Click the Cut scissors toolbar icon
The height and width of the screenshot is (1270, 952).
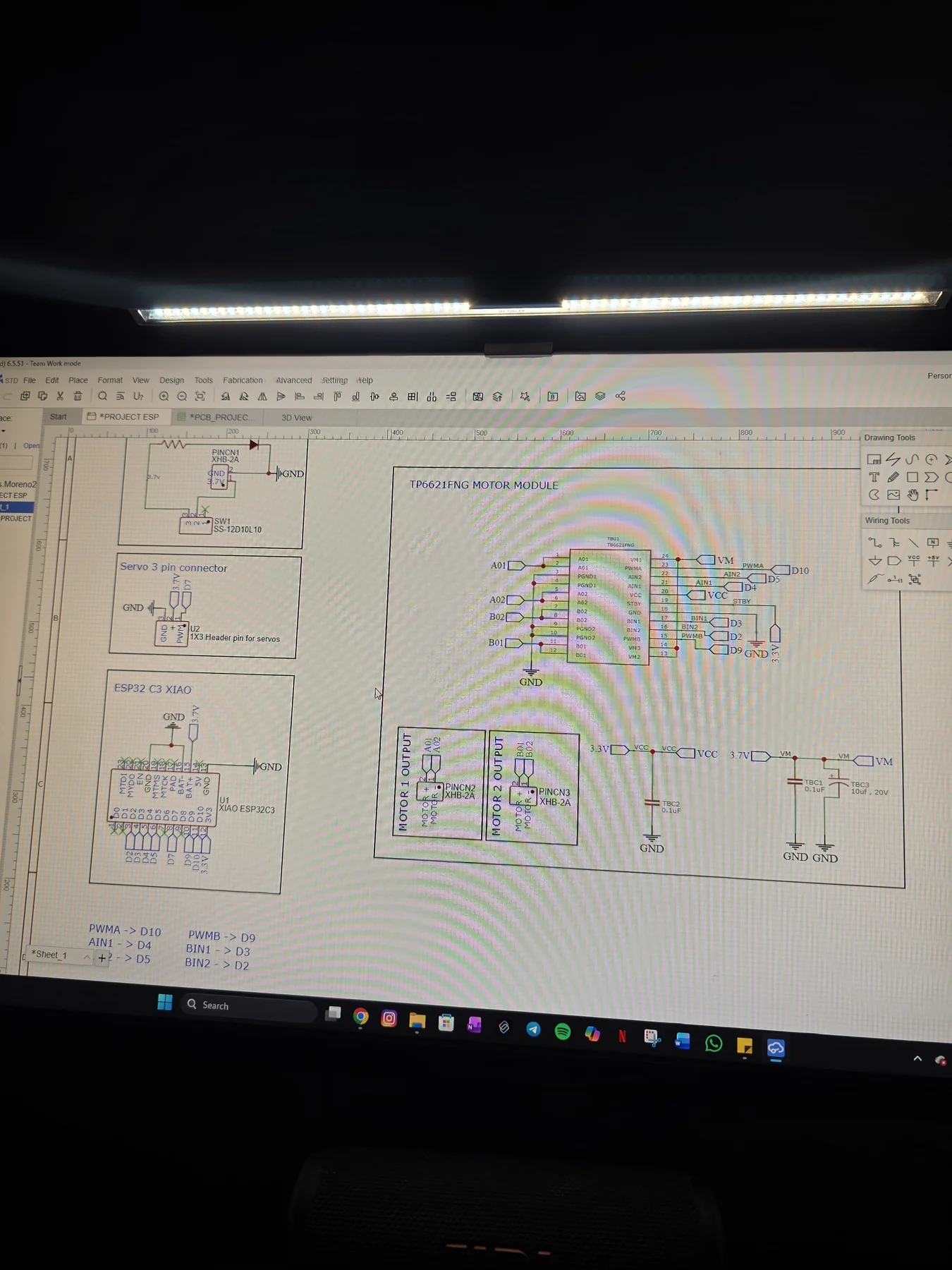pos(60,397)
